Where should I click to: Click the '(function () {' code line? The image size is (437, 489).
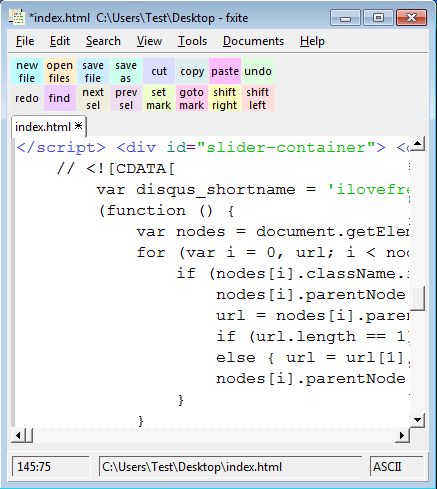[x=166, y=211]
